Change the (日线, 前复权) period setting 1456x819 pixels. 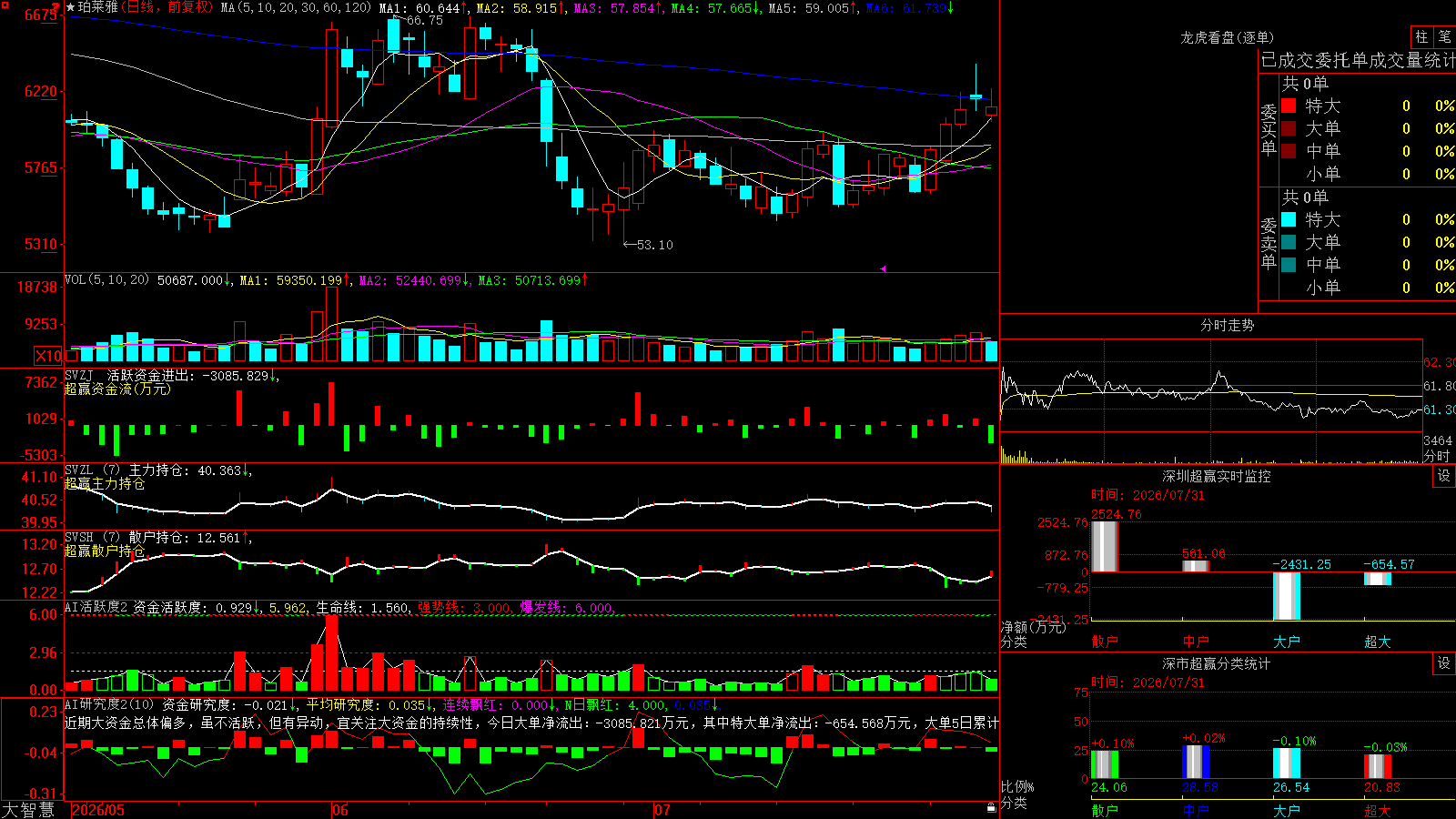(167, 7)
